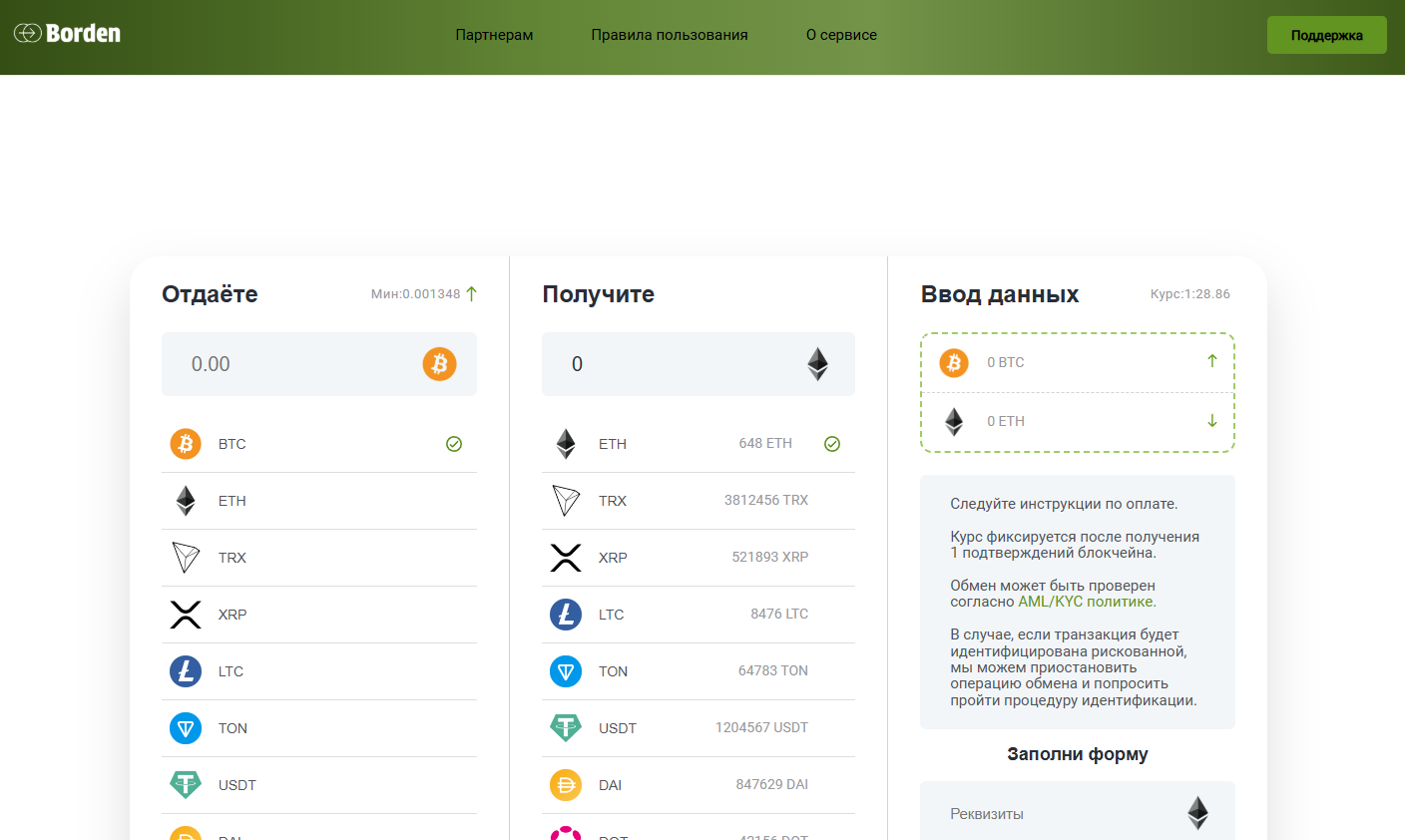Select BTC radio option in Отдаёте list

coord(454,444)
